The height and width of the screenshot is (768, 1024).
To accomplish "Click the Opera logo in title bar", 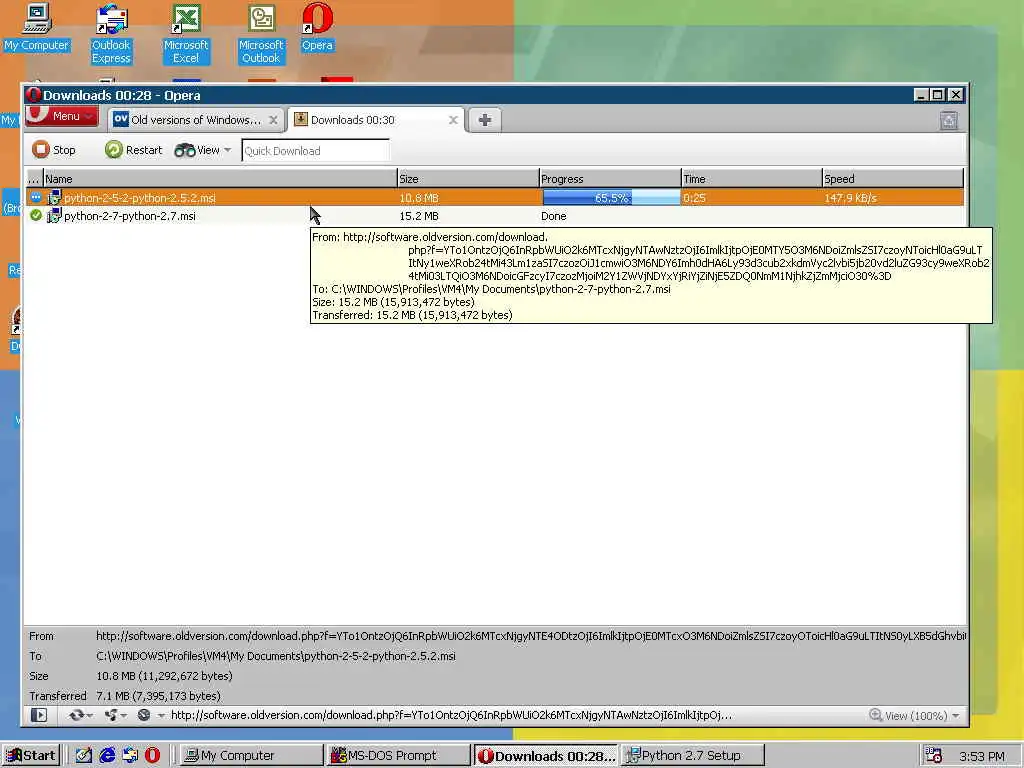I will point(33,95).
